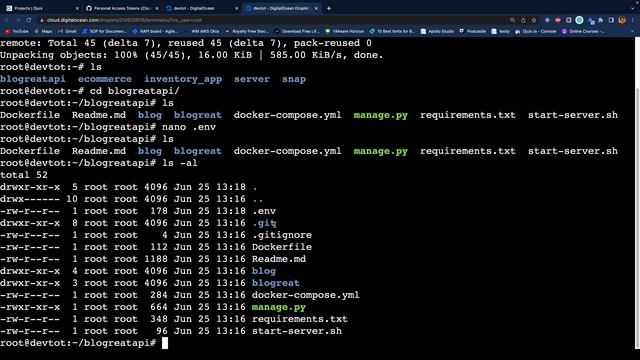
Task: Click the 'Unpacking objects: 100%' output line
Action: coord(192,55)
